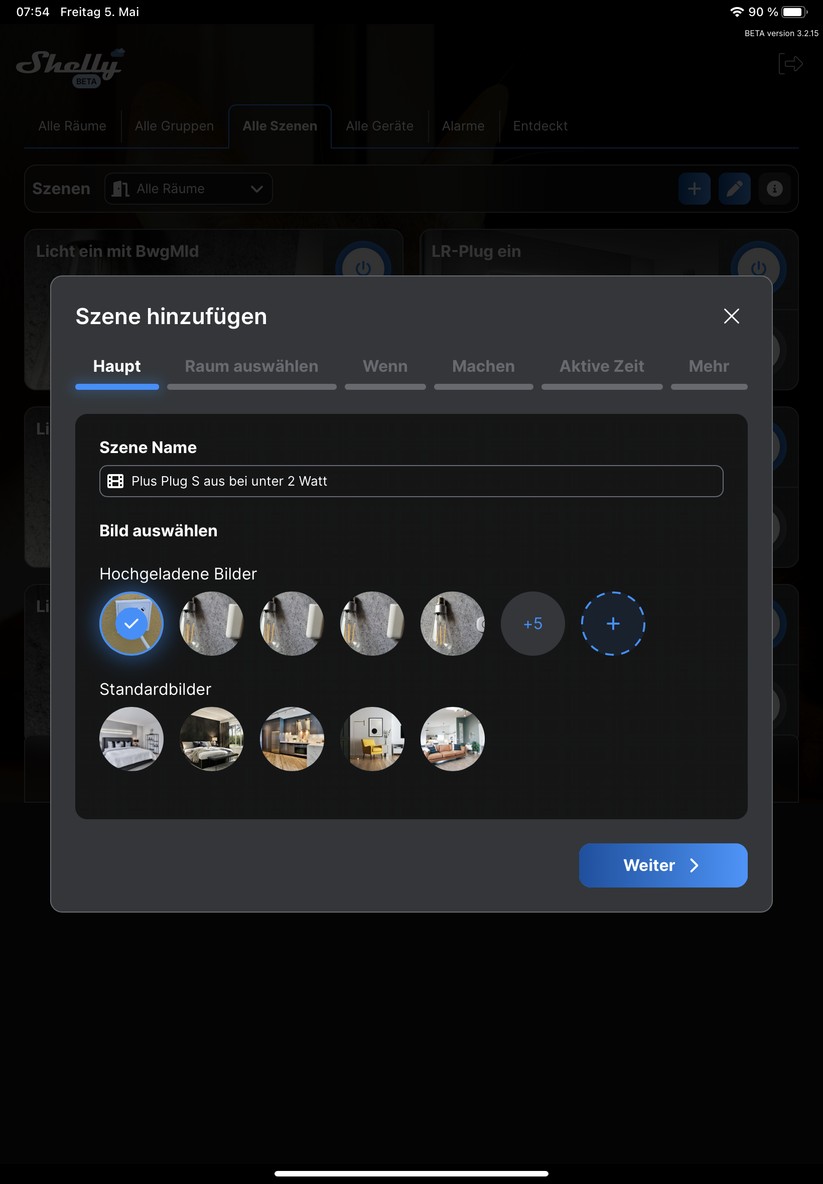Choose the yellow armchair standard image
Image resolution: width=823 pixels, height=1184 pixels.
[372, 739]
